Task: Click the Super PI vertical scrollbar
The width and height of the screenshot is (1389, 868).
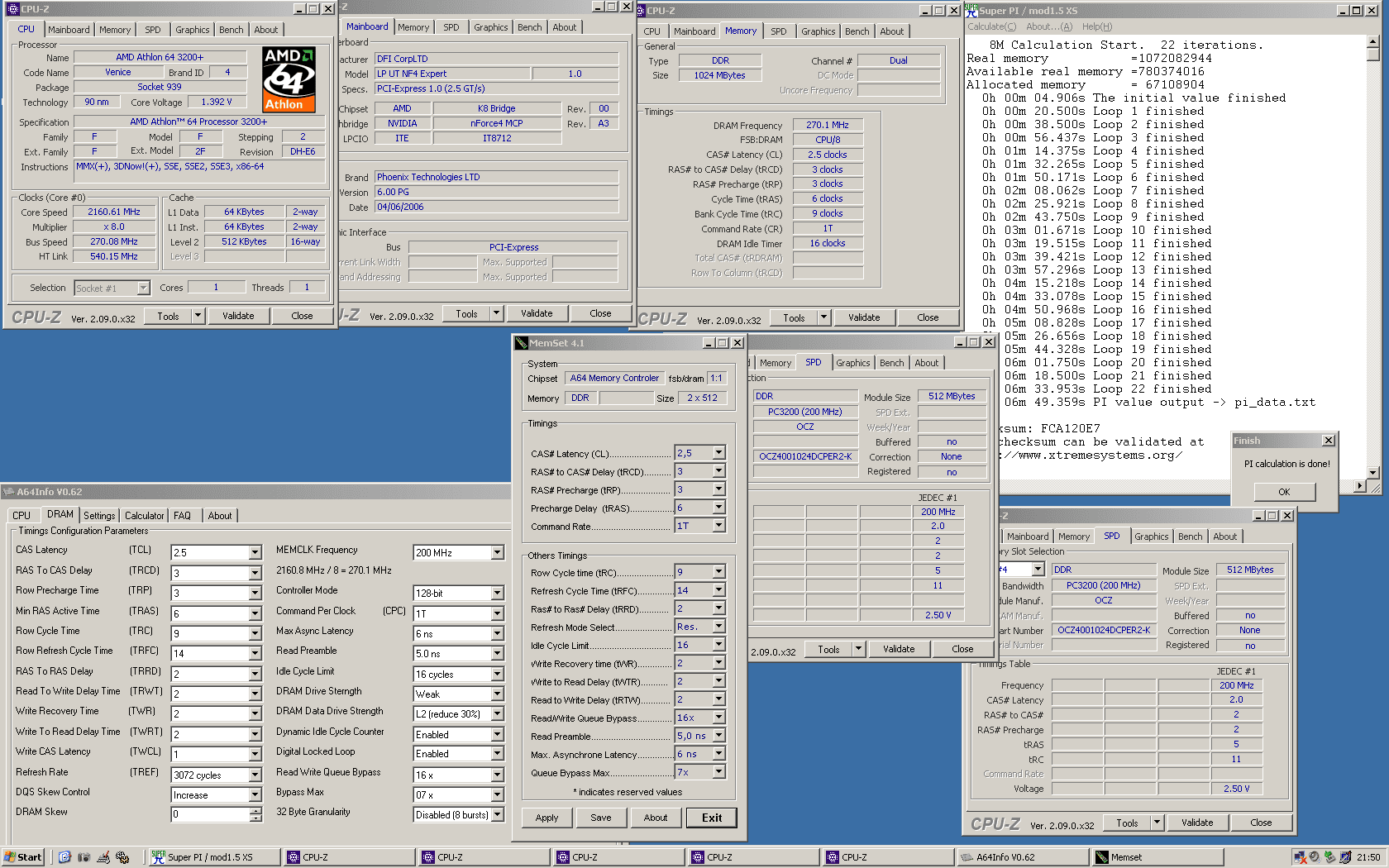Action: click(x=1373, y=258)
